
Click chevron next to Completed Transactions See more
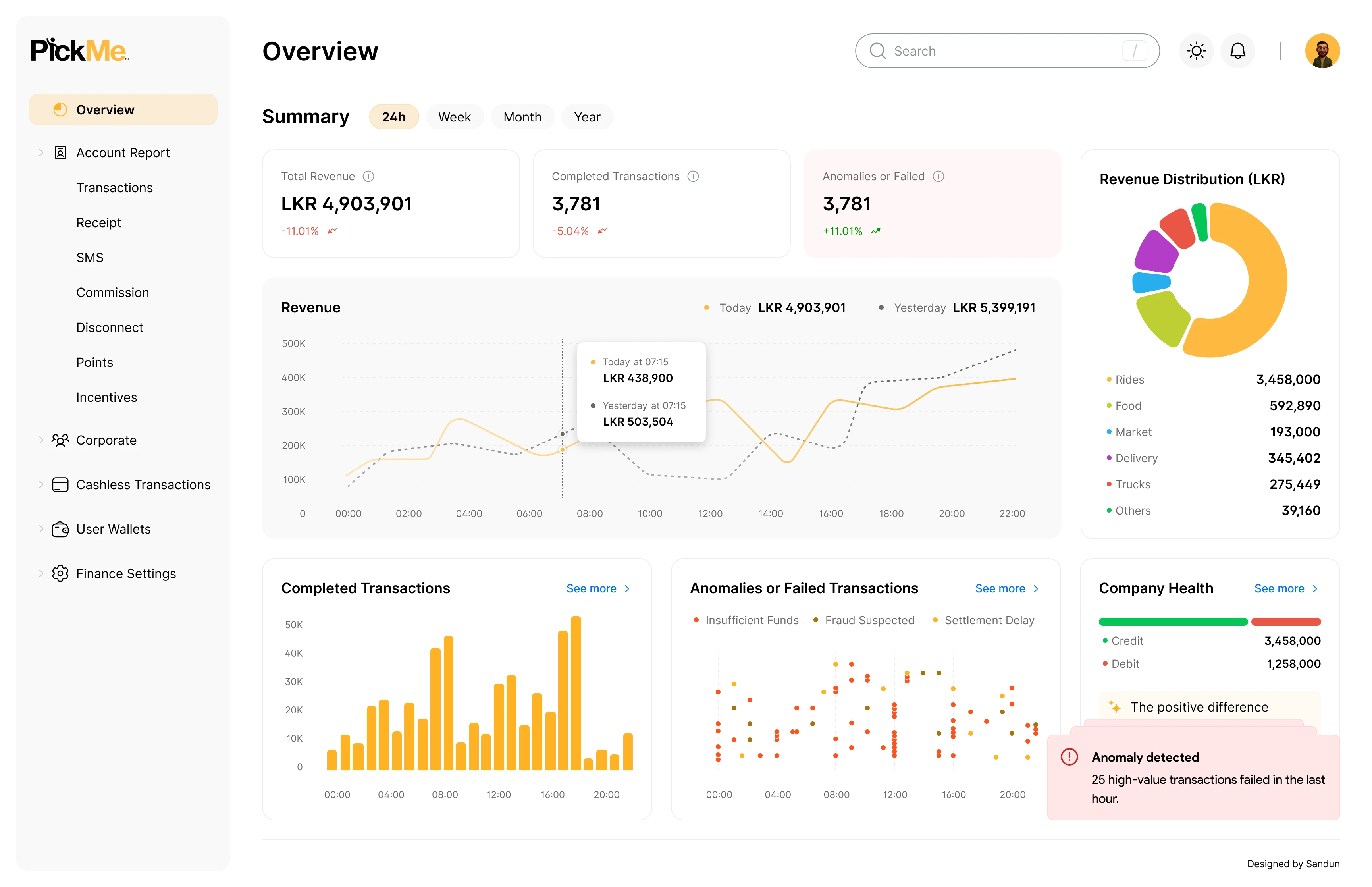[627, 589]
